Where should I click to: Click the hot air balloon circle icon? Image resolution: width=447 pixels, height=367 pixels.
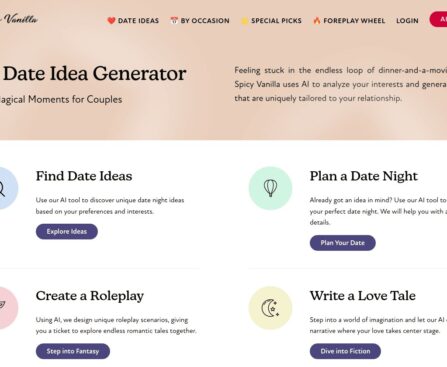(x=270, y=188)
